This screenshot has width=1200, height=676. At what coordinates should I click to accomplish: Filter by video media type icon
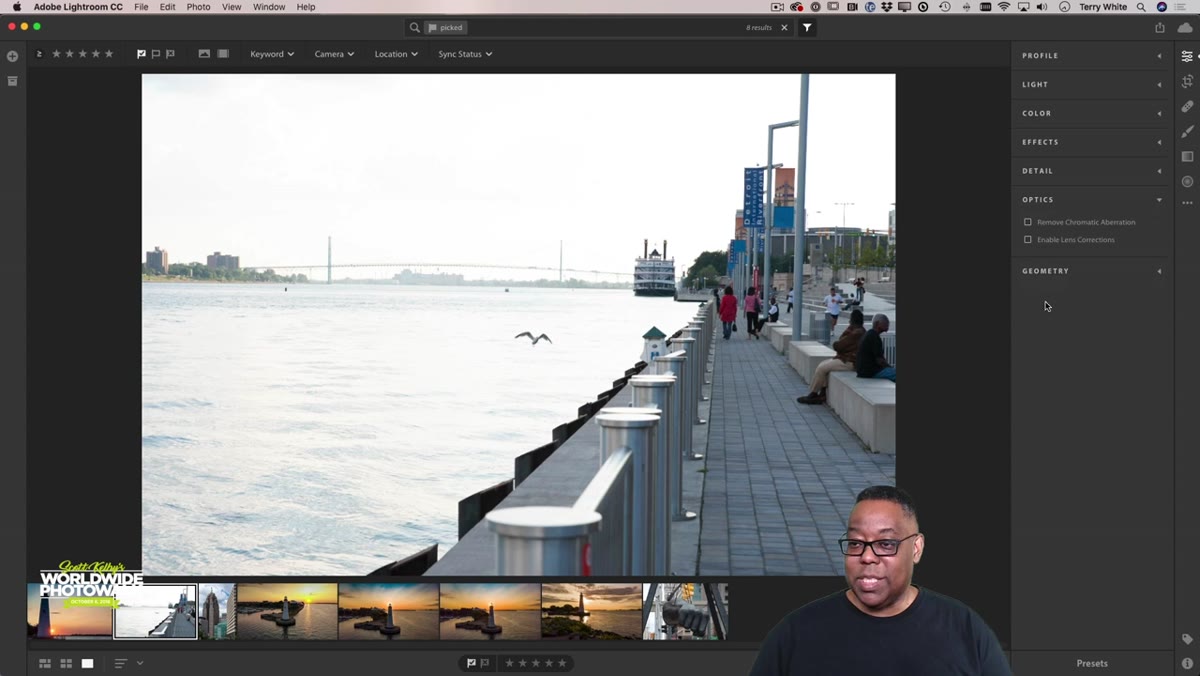tap(223, 54)
